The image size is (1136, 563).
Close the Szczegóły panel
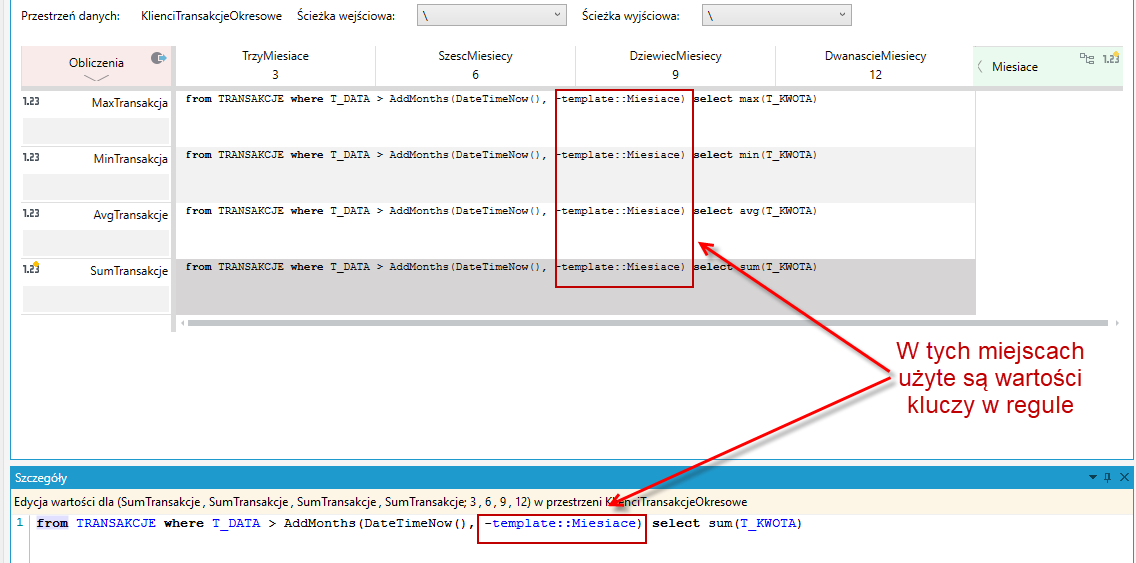click(x=1124, y=477)
